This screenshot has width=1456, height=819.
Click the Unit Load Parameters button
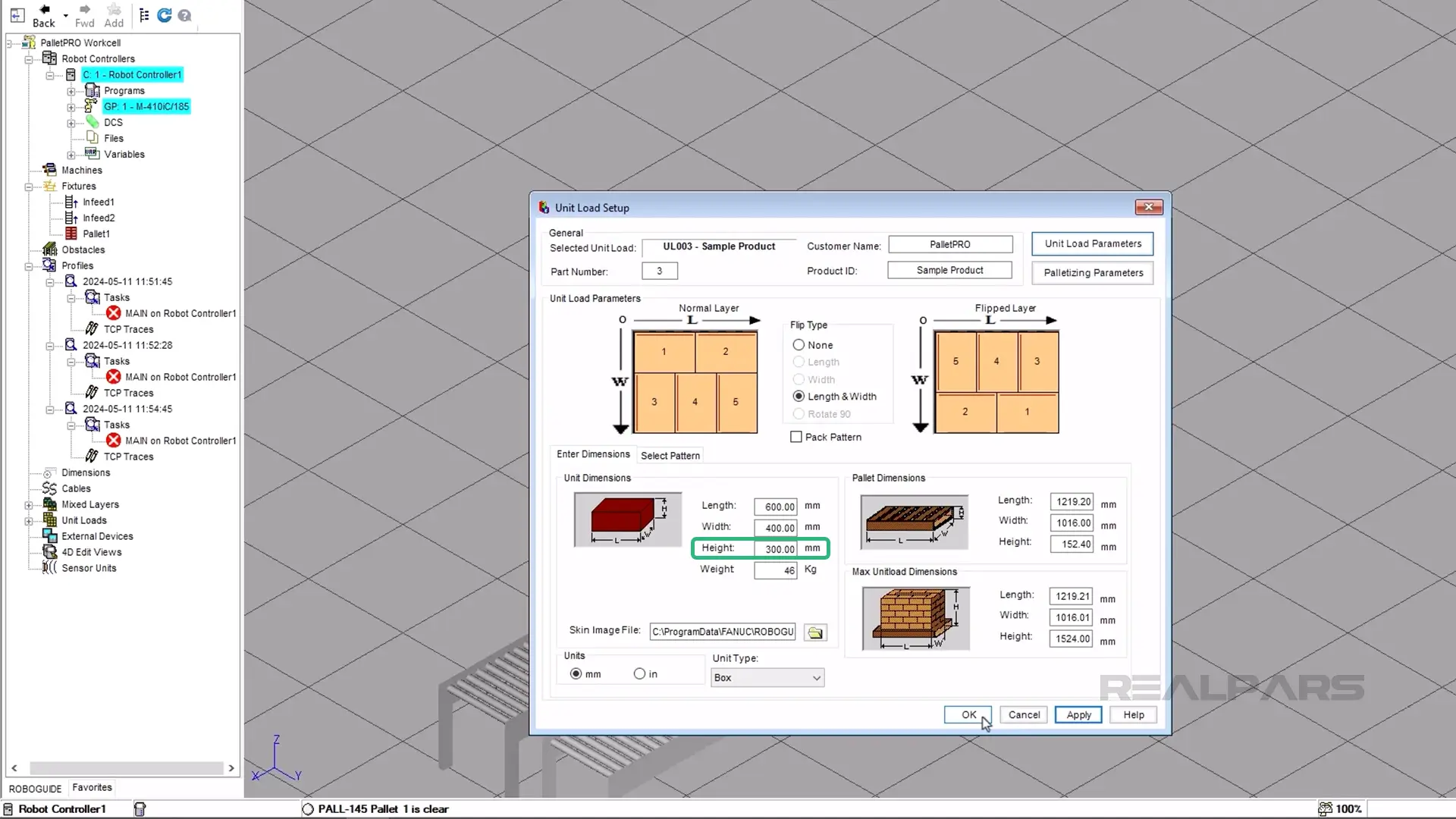pyautogui.click(x=1092, y=243)
